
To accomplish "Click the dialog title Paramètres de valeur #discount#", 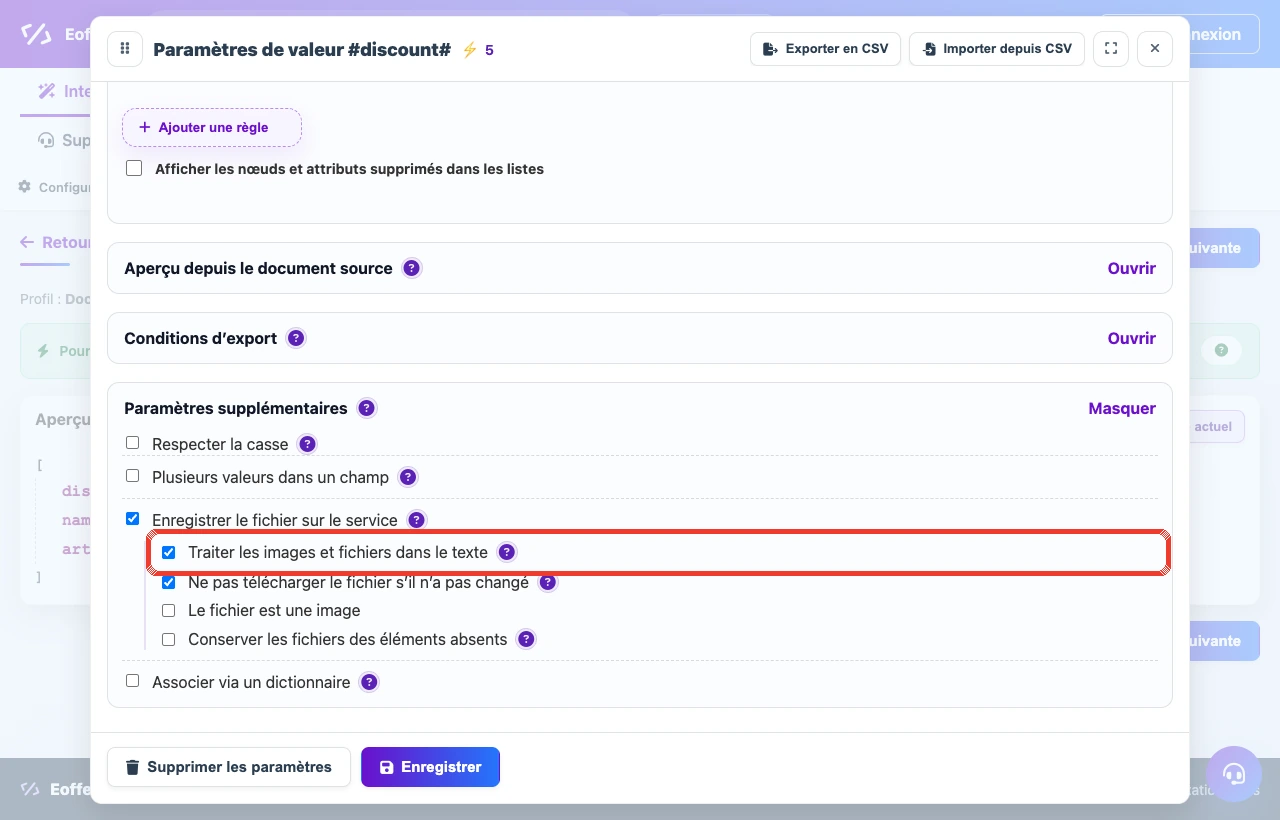I will [x=302, y=49].
